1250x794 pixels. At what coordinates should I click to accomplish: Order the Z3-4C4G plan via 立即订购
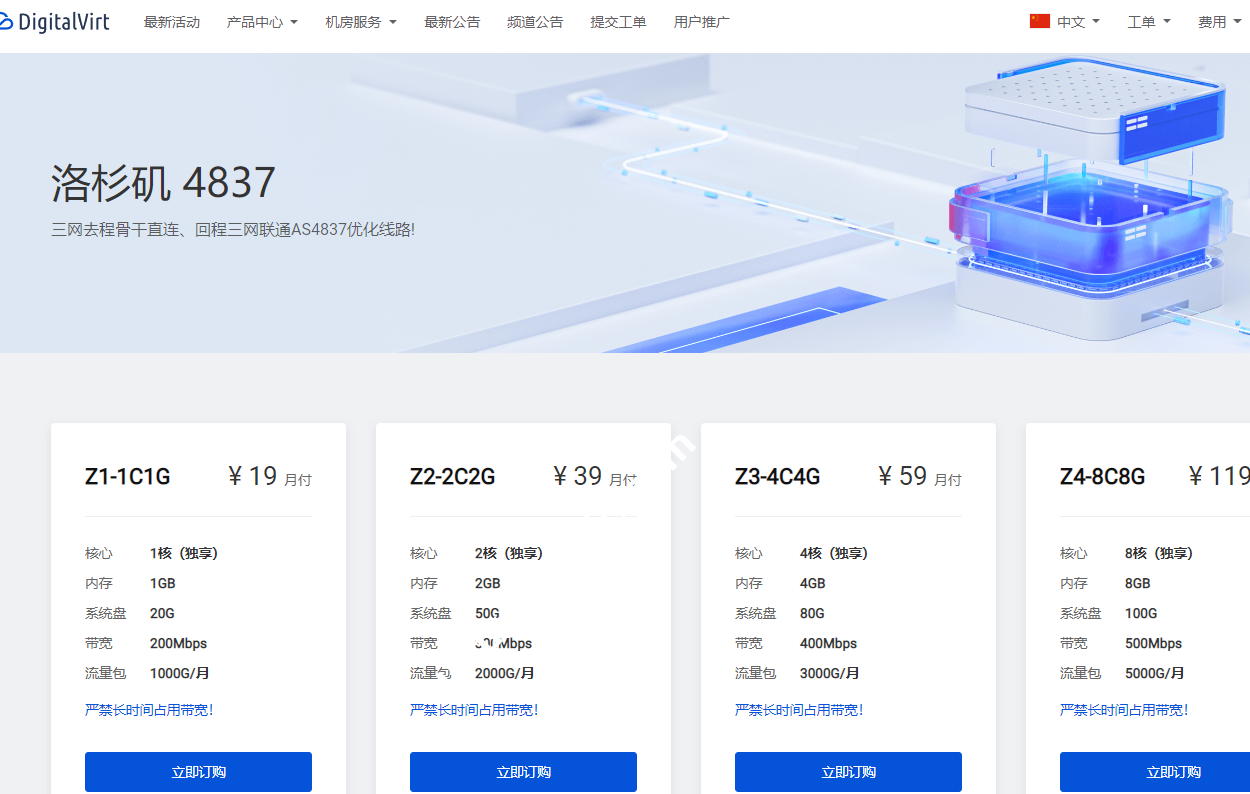[x=848, y=771]
